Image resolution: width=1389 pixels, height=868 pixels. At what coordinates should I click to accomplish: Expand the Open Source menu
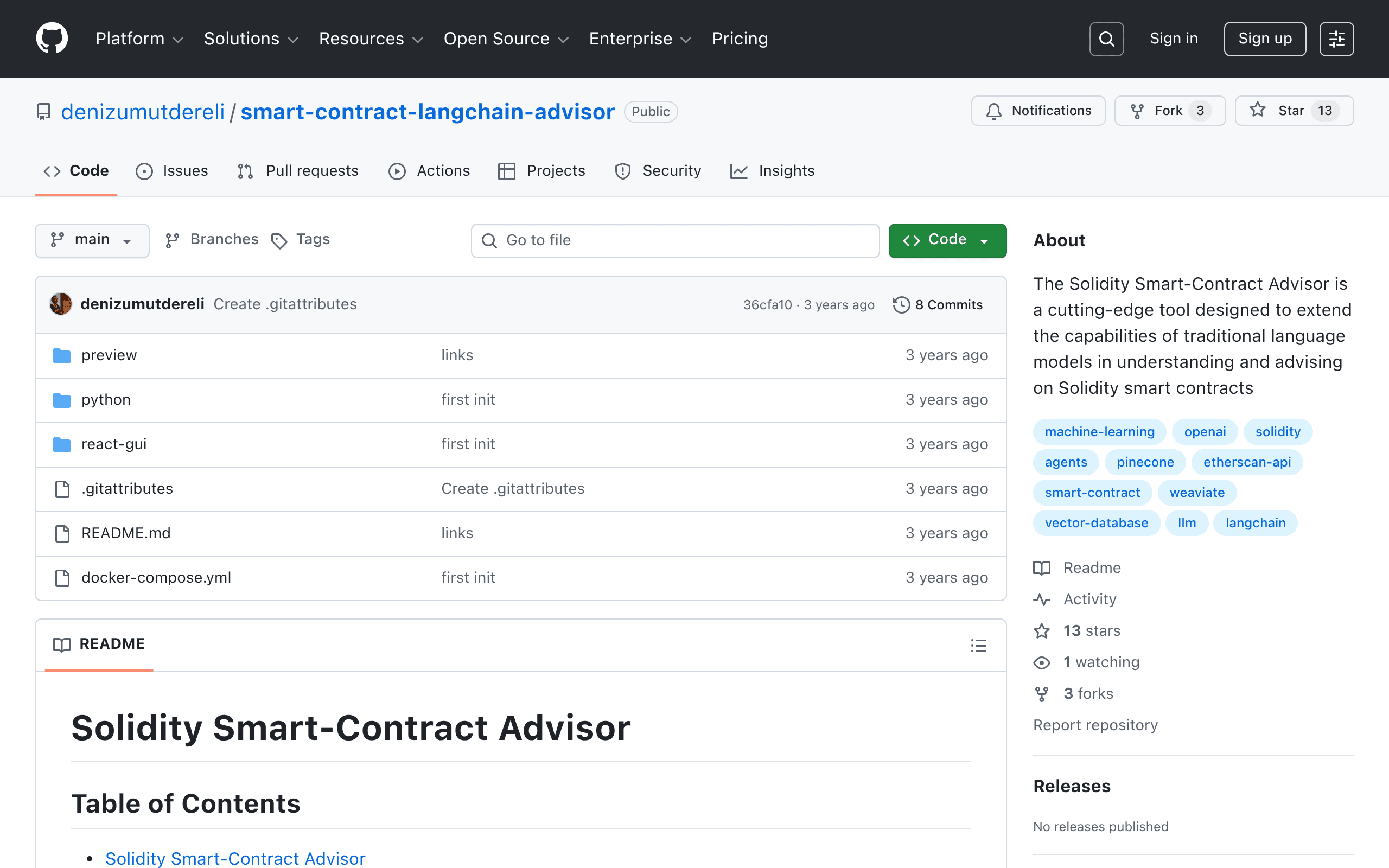[506, 39]
